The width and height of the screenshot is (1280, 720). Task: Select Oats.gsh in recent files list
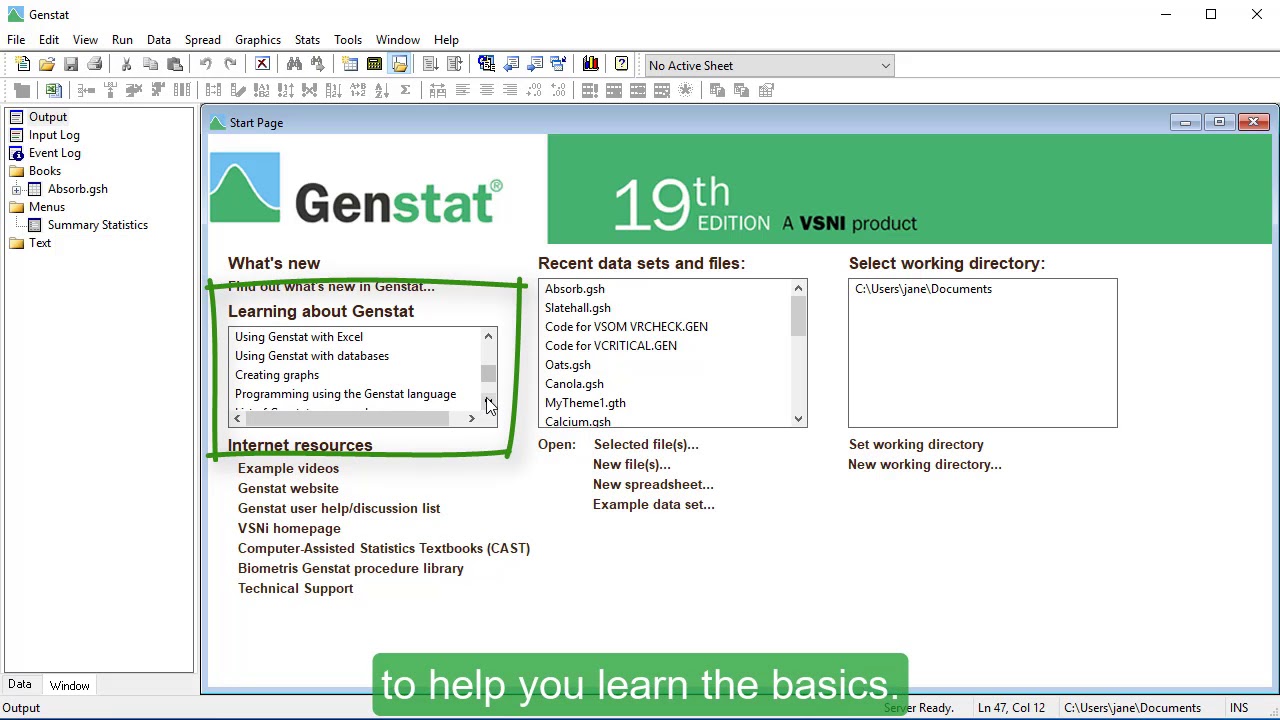tap(568, 365)
